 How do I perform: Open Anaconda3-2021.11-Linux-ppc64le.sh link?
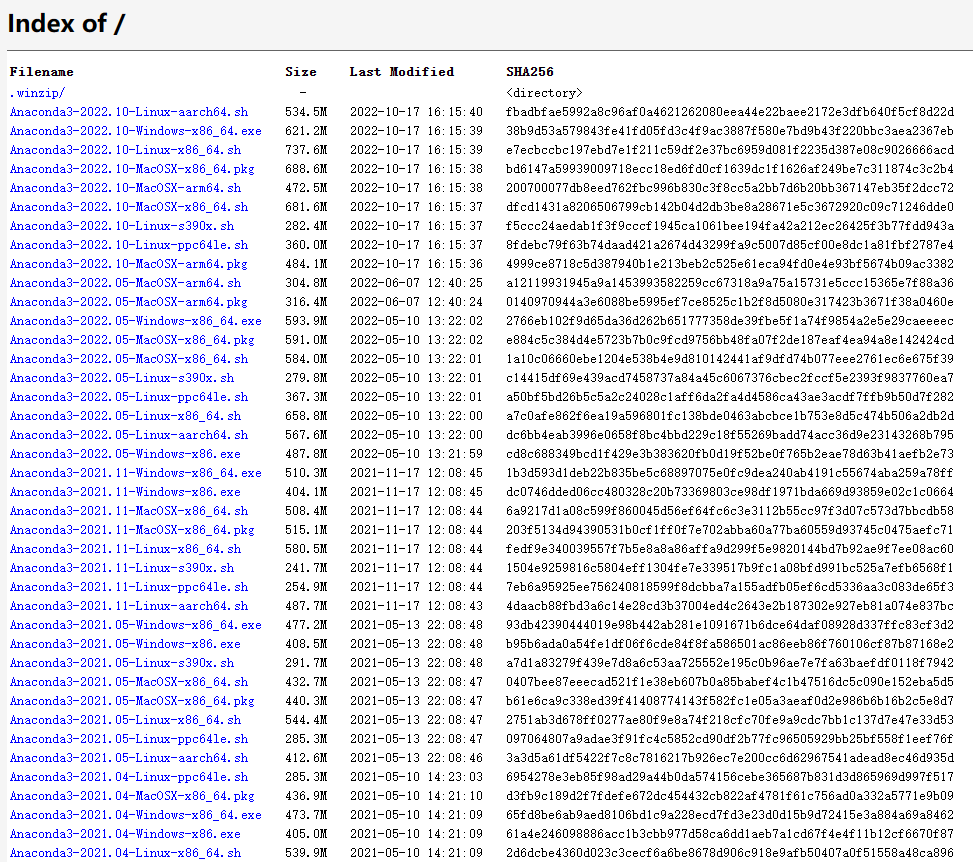(128, 587)
